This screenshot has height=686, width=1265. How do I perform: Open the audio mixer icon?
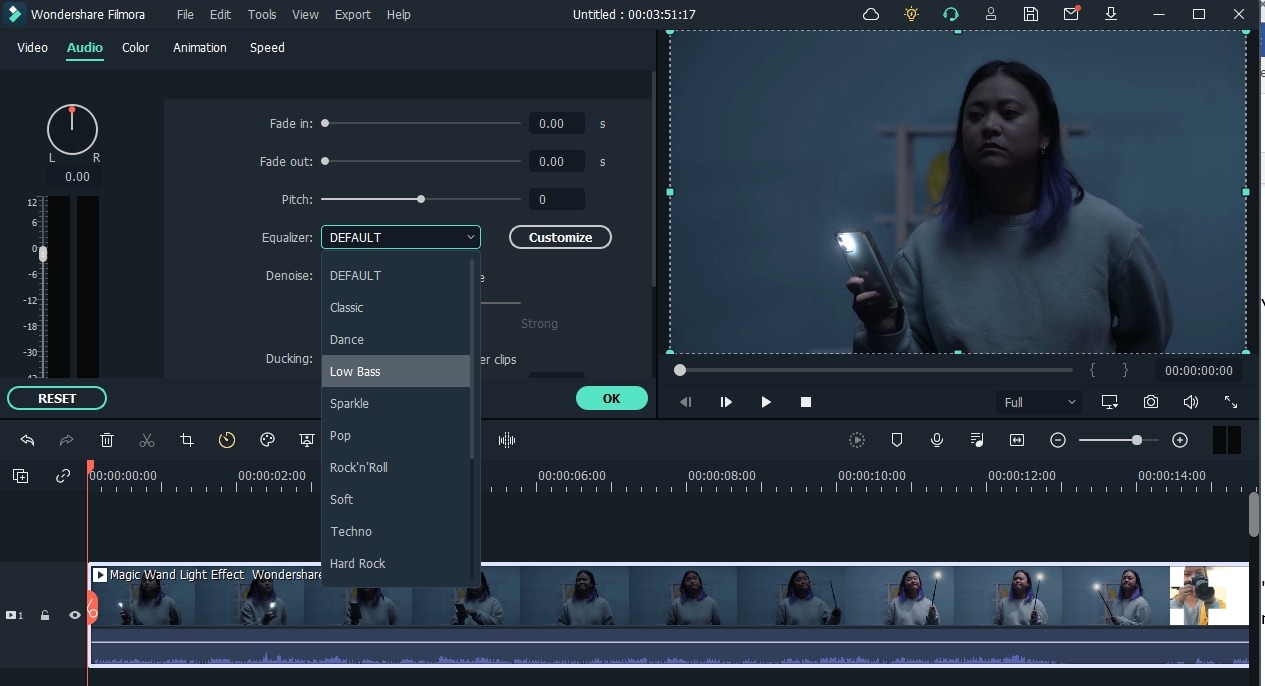[x=977, y=440]
